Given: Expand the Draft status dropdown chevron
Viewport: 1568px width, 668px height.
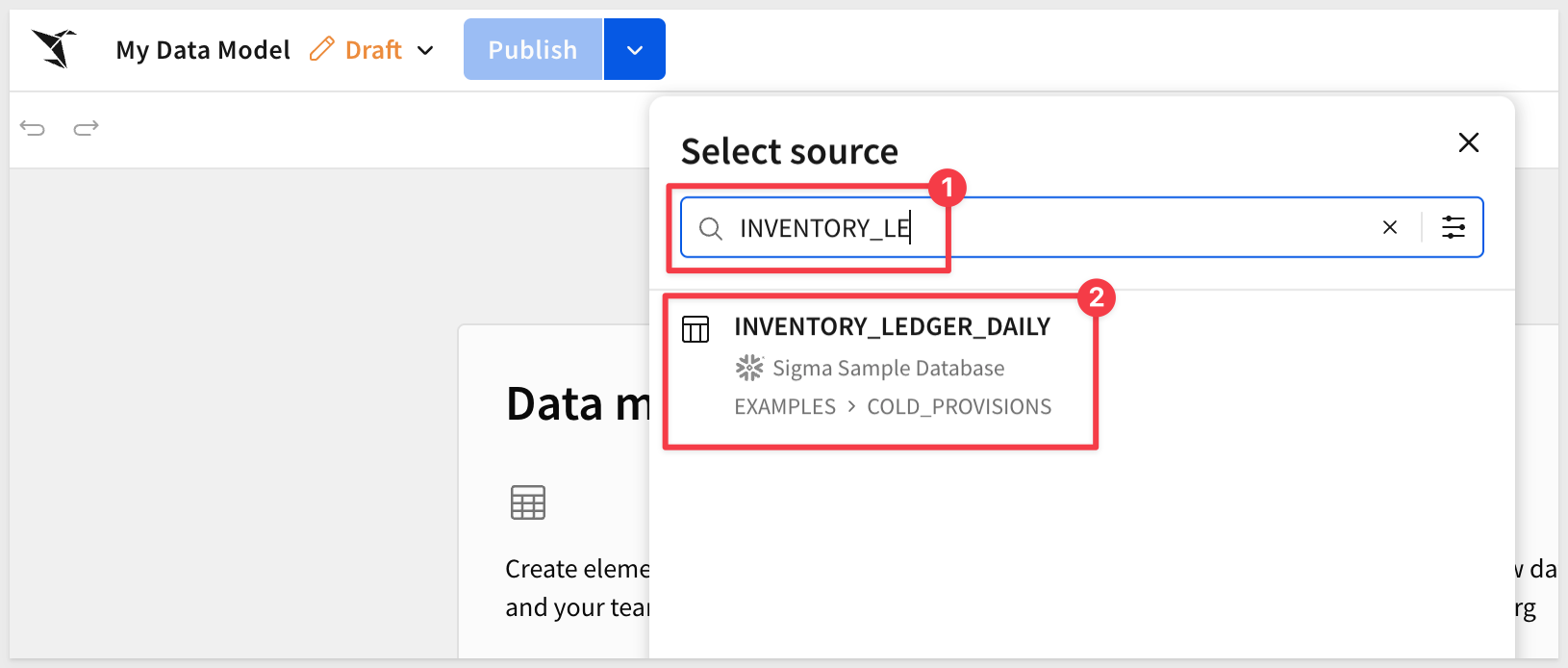Looking at the screenshot, I should pos(425,50).
